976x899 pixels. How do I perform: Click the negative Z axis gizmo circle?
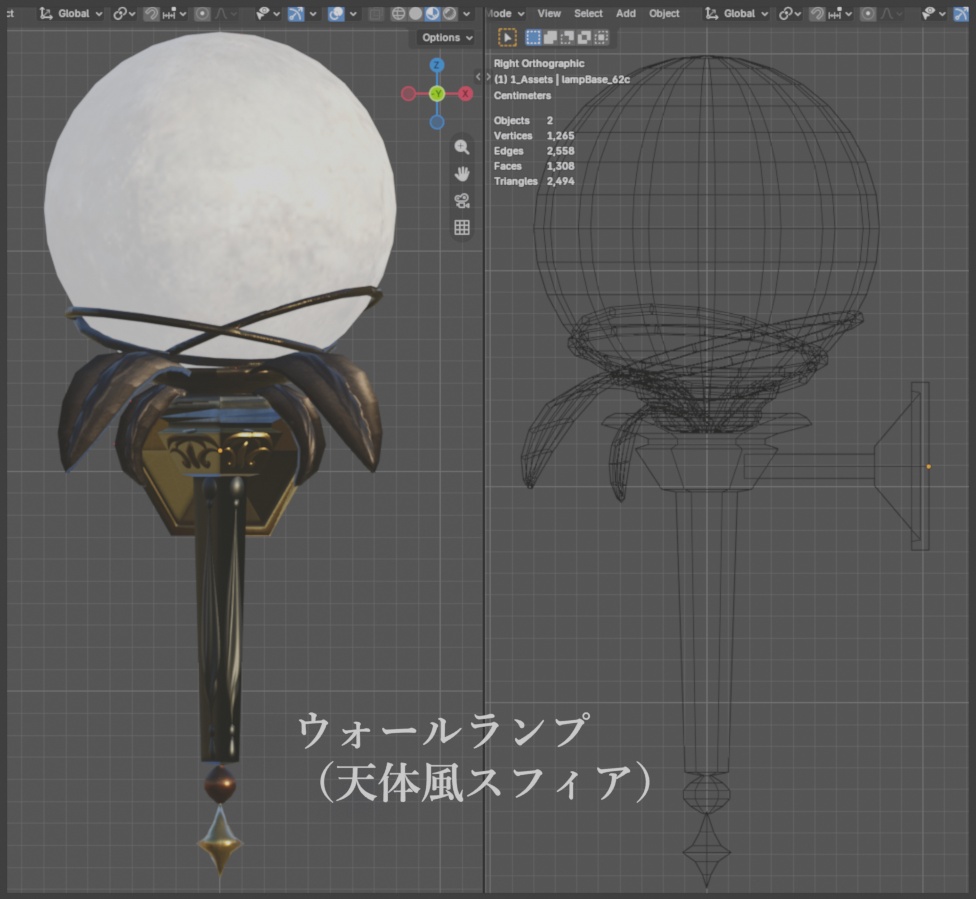437,123
